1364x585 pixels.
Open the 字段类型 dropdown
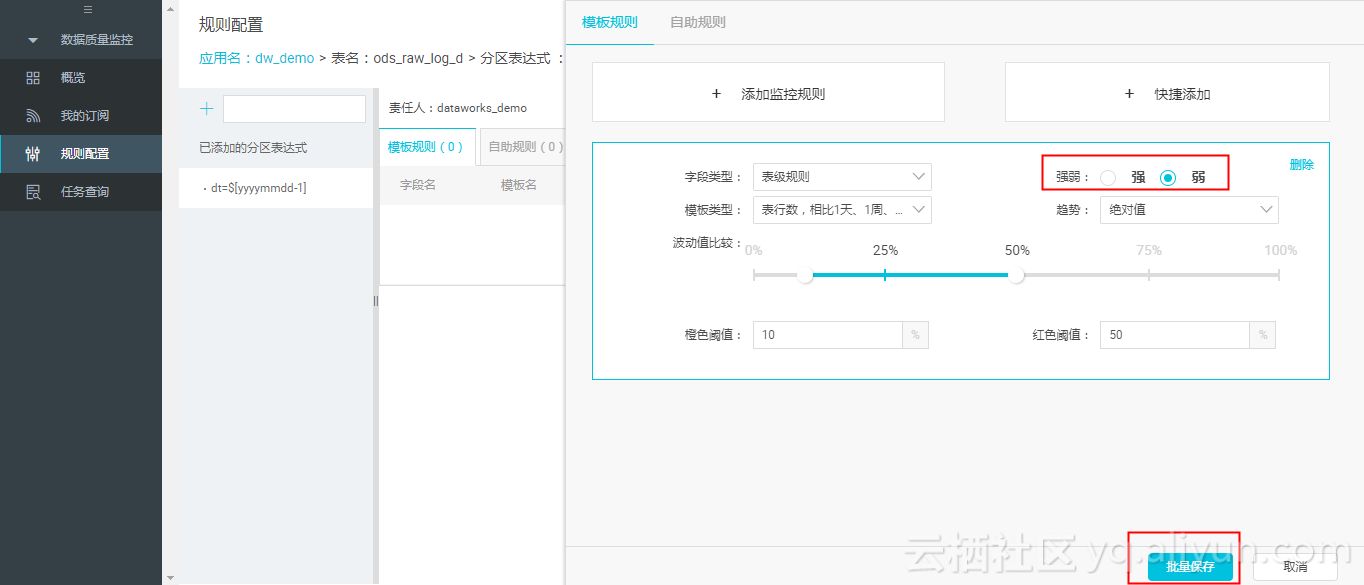click(842, 177)
